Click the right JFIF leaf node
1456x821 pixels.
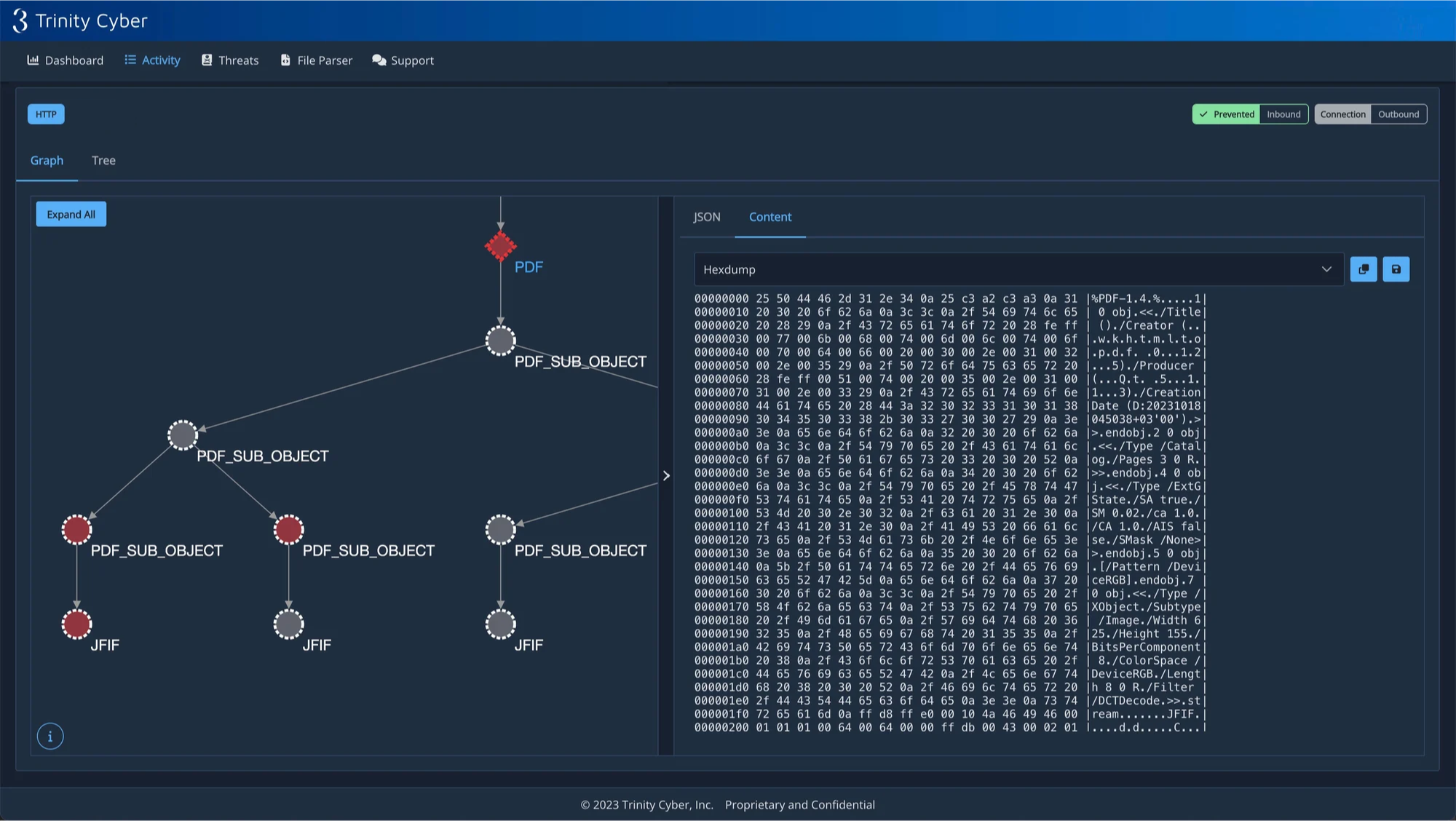(x=501, y=624)
